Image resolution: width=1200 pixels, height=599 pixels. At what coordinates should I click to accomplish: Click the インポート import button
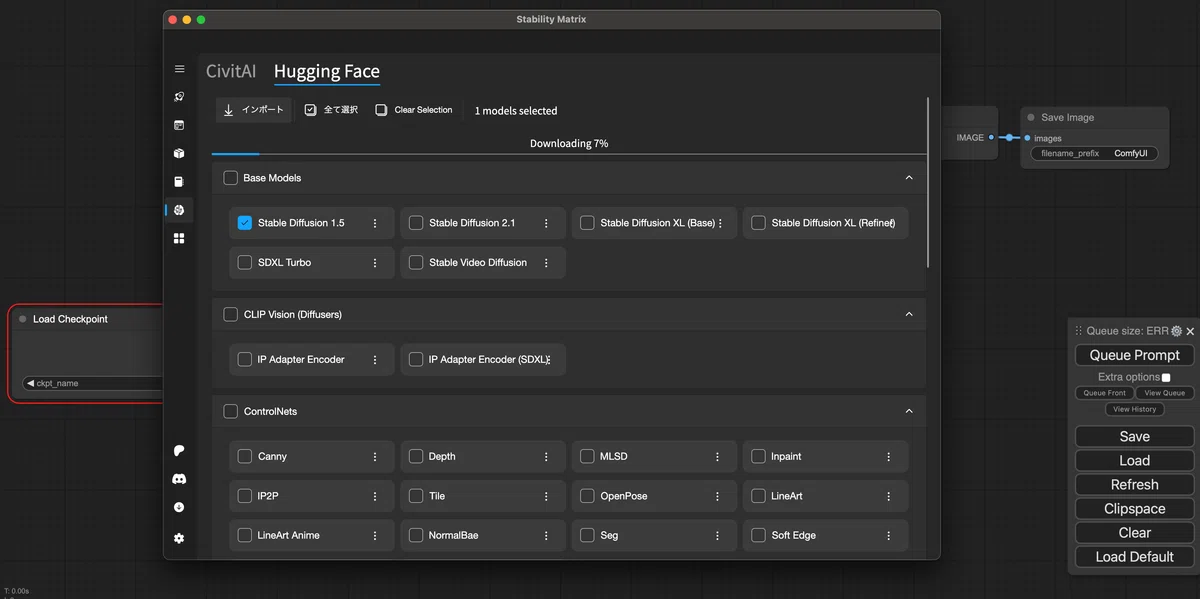tap(254, 110)
